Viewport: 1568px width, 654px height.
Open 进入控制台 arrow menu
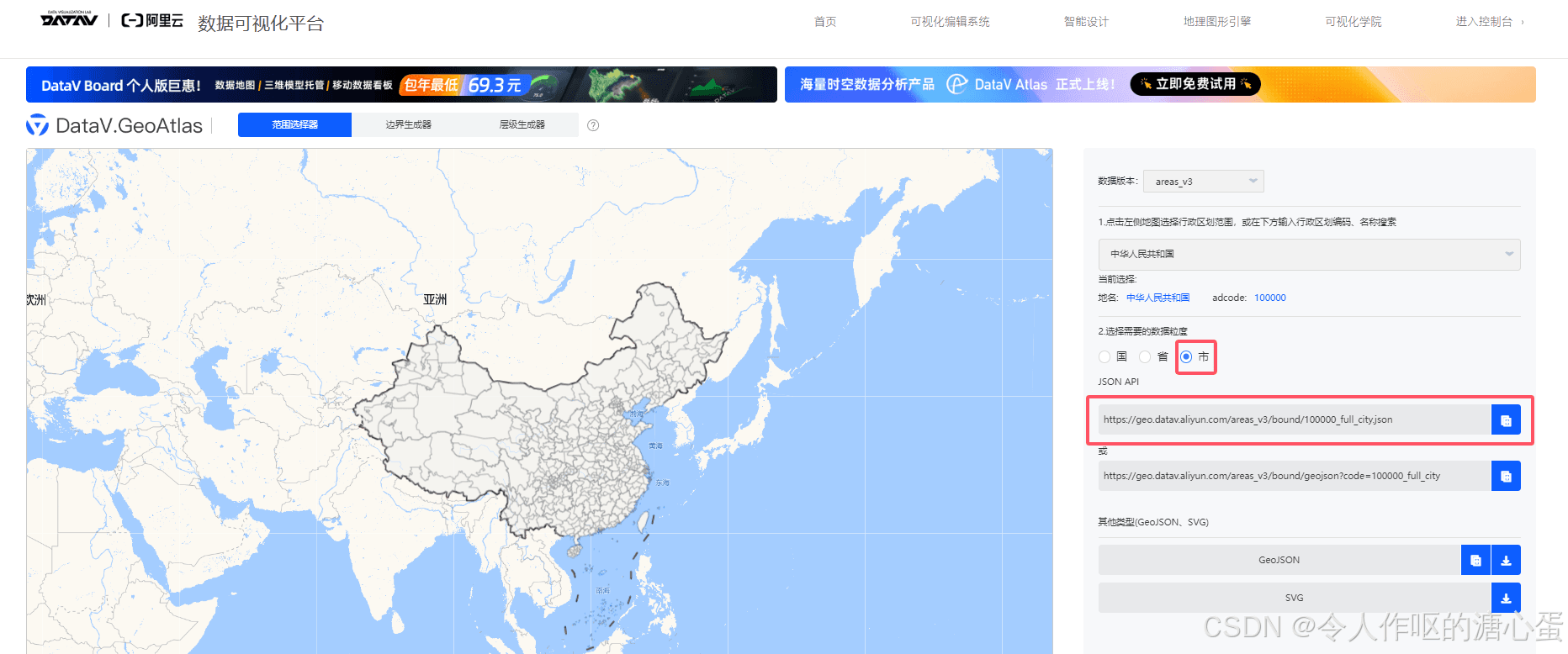click(1490, 22)
